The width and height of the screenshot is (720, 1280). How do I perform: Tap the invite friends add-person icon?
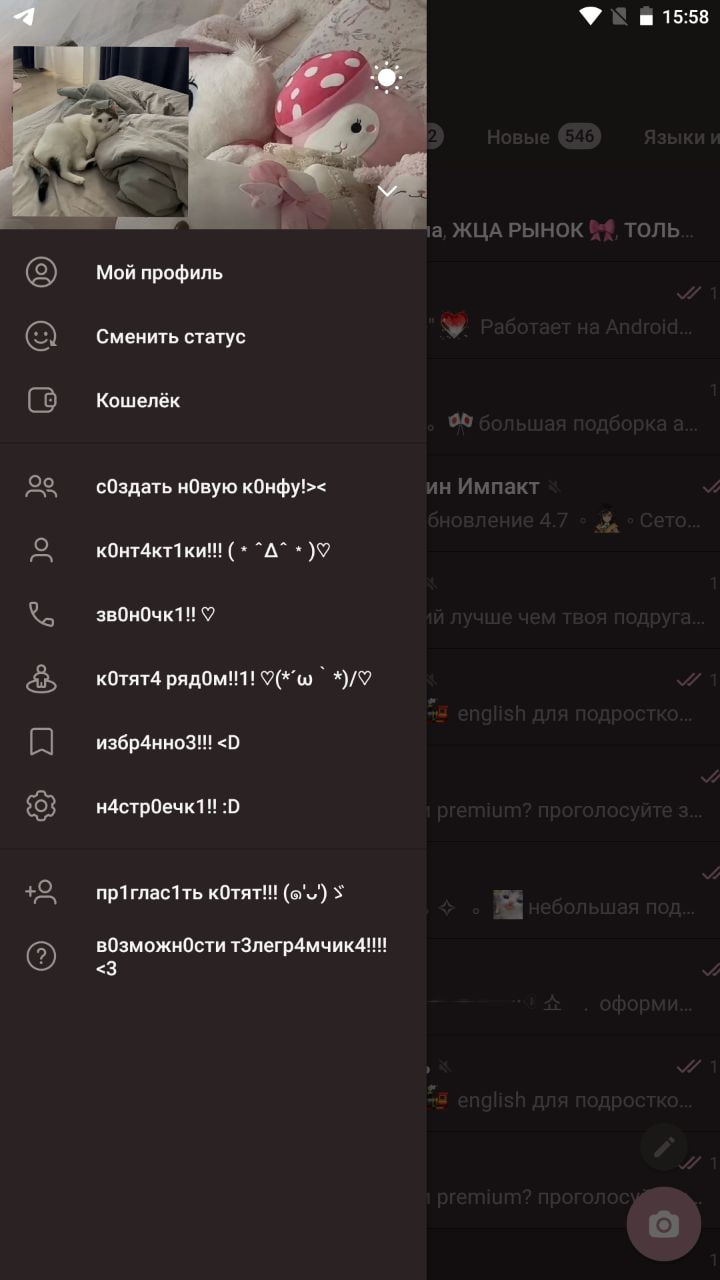click(x=41, y=892)
